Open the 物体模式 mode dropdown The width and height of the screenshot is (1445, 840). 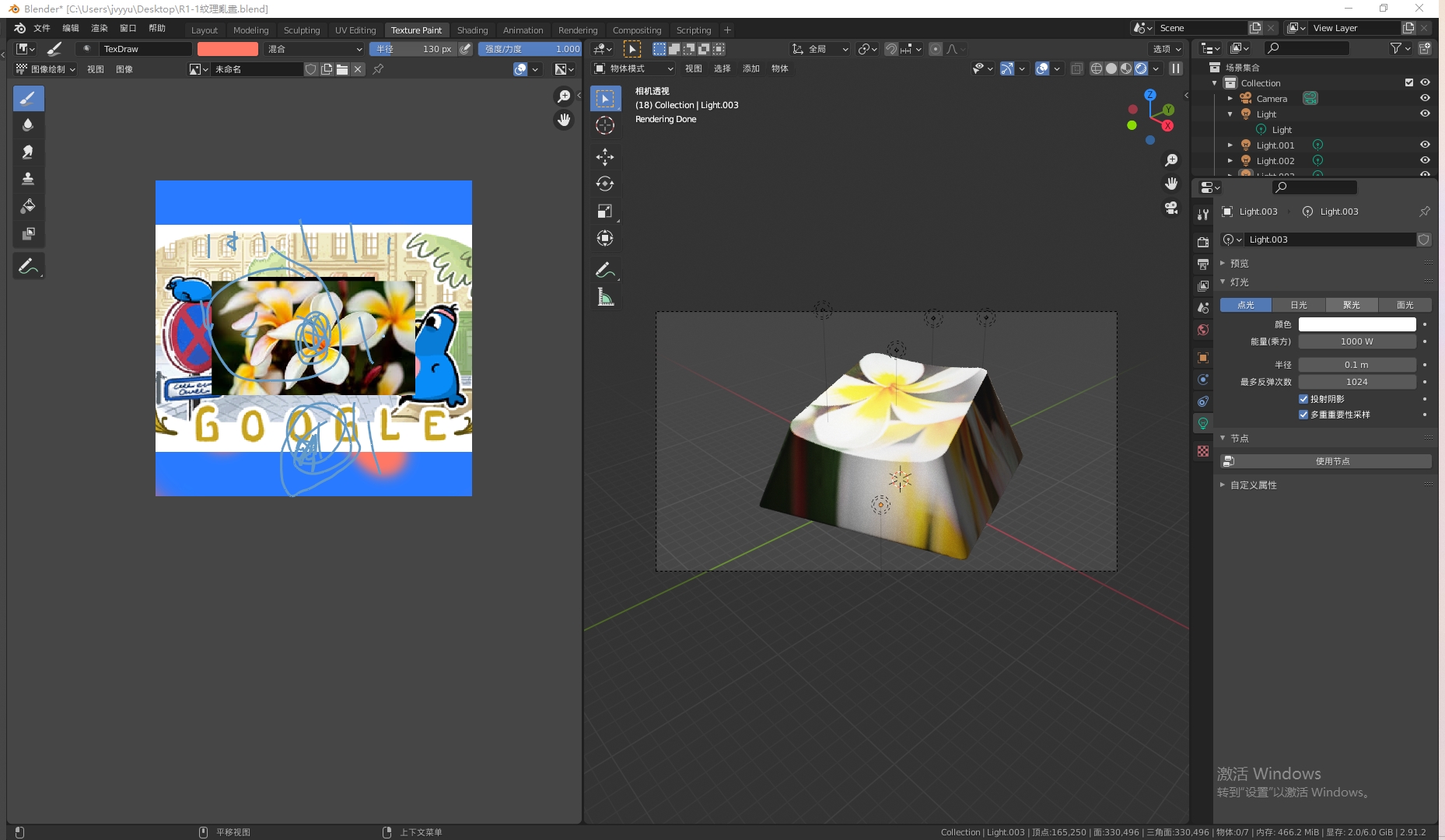click(x=632, y=68)
